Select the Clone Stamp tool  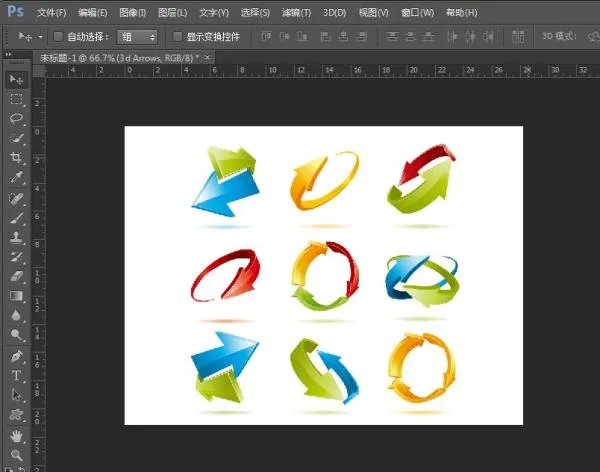(x=16, y=237)
